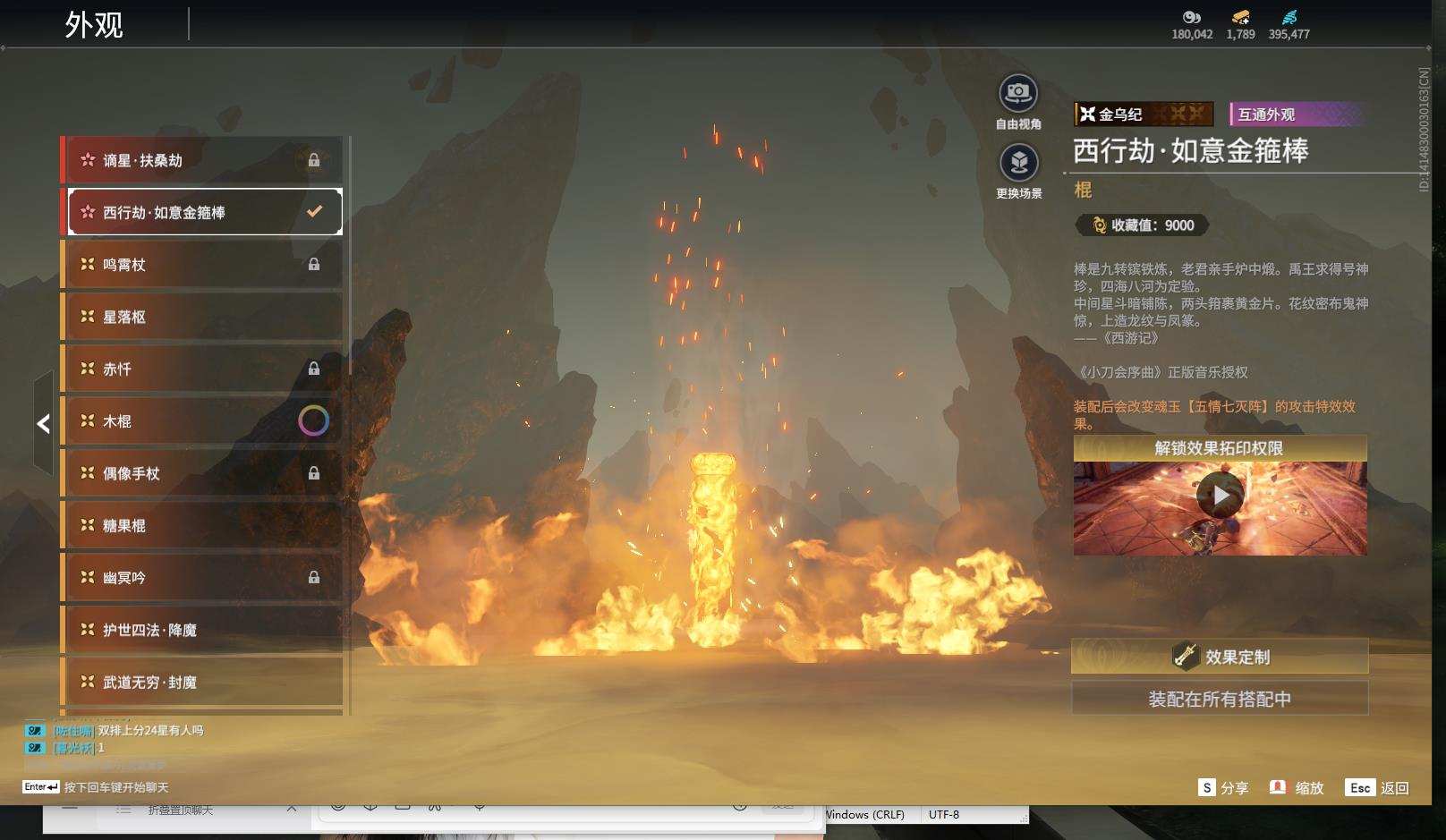Open the color ring on 木棍

click(313, 420)
